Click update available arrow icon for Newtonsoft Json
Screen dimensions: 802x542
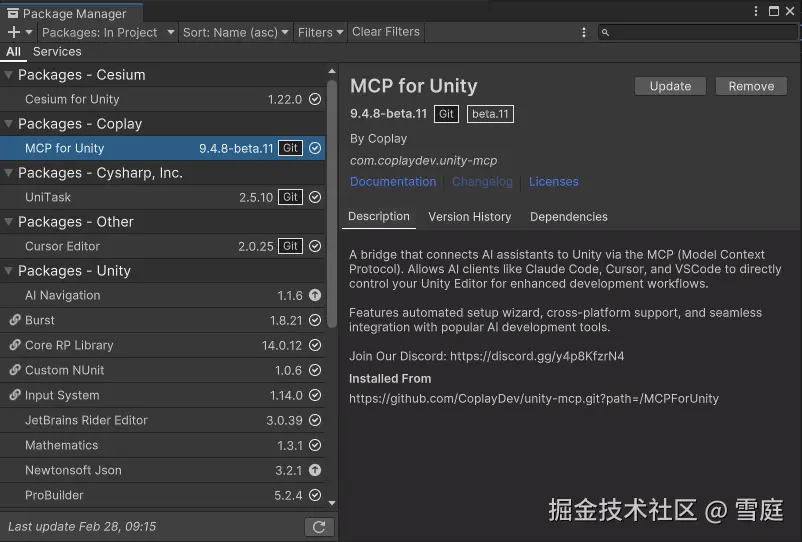click(315, 470)
